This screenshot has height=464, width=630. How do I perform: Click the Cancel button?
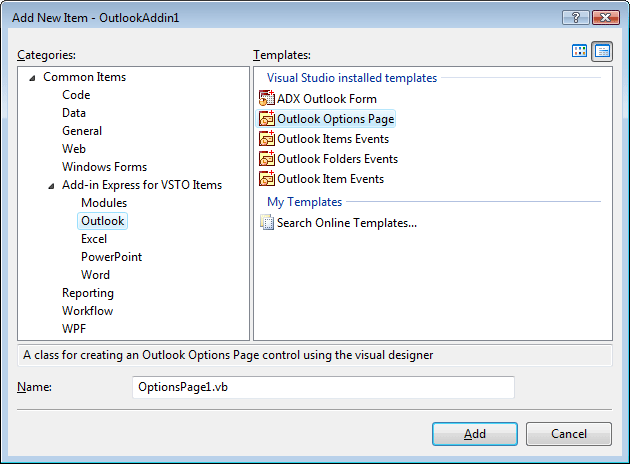(x=569, y=434)
